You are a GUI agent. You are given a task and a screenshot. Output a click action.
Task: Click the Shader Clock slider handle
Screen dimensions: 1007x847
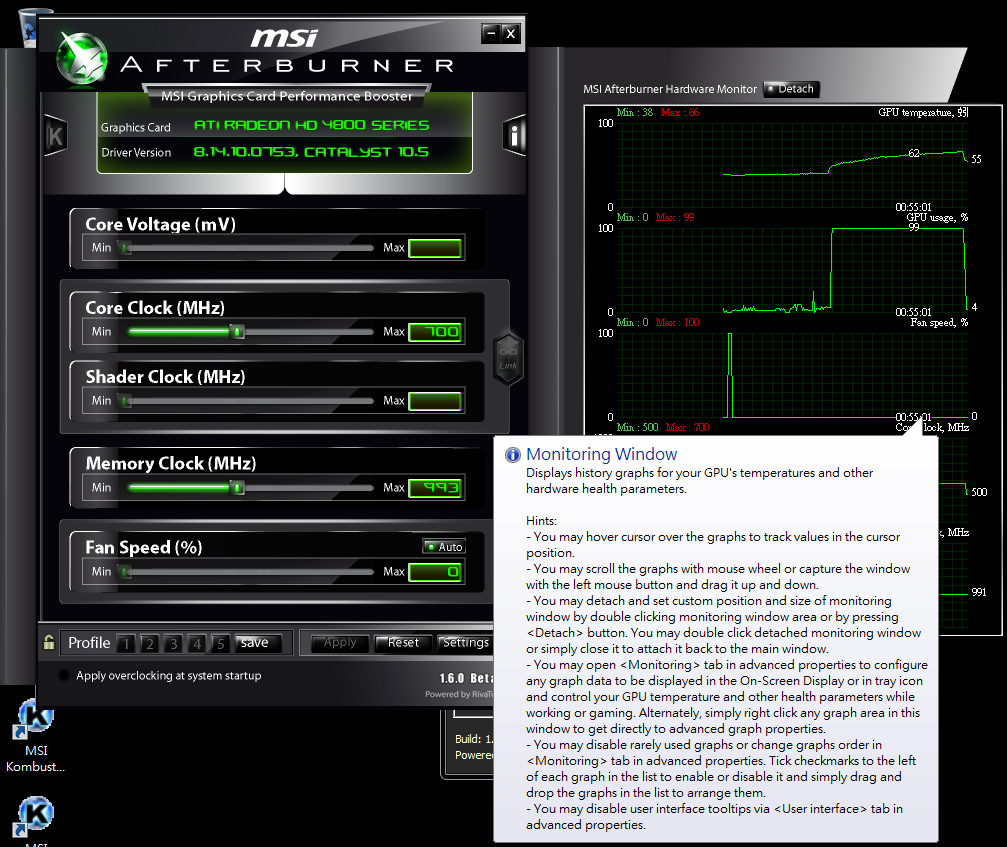click(126, 401)
